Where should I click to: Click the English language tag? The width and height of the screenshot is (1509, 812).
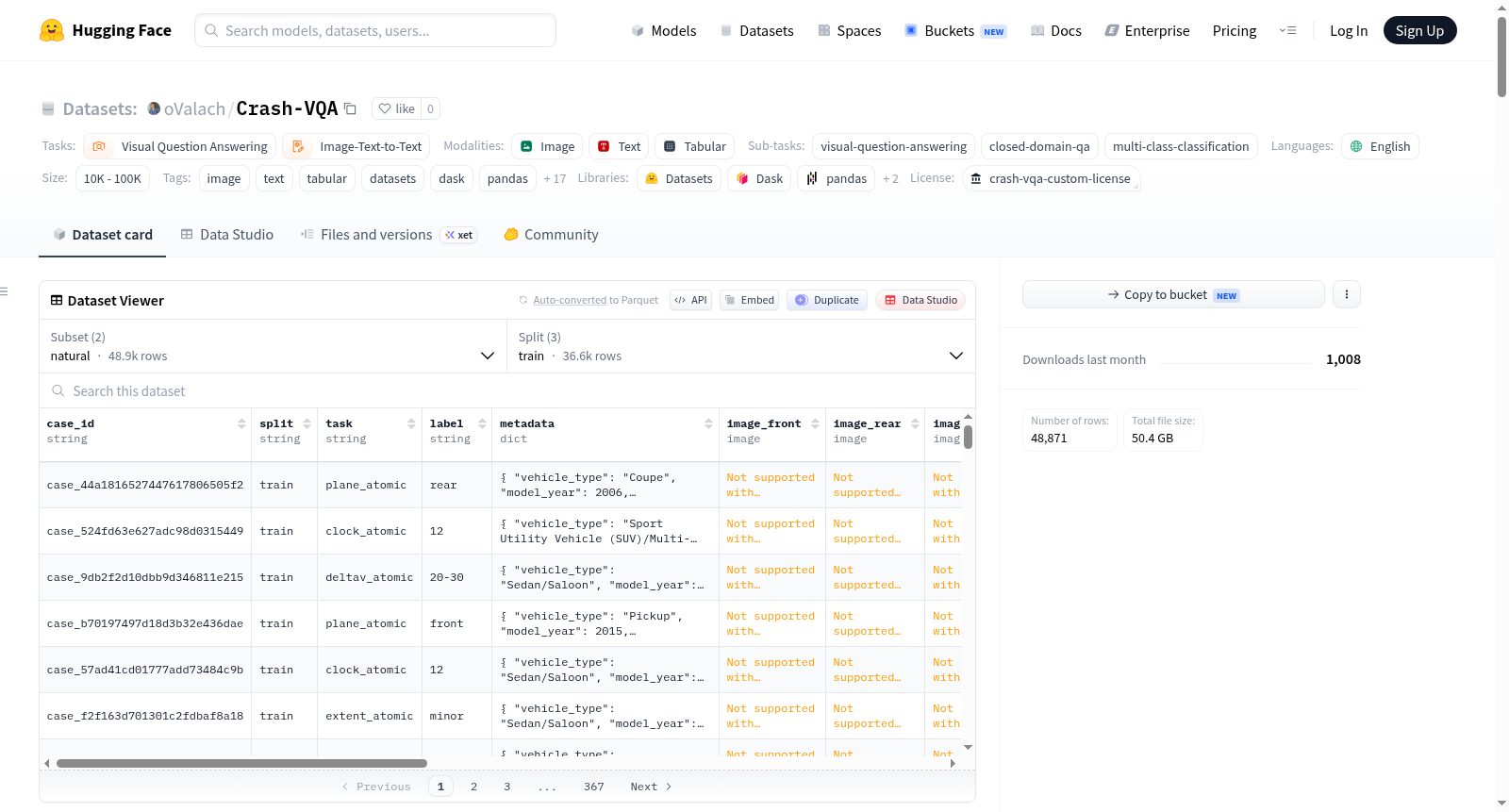pyautogui.click(x=1380, y=146)
